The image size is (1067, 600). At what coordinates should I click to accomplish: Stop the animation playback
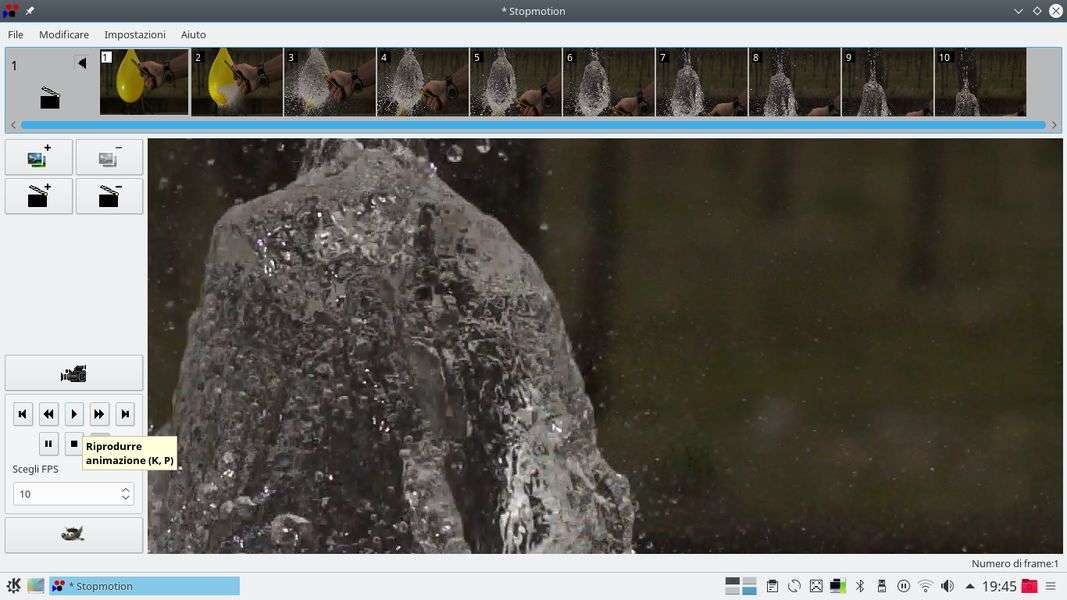[x=73, y=444]
